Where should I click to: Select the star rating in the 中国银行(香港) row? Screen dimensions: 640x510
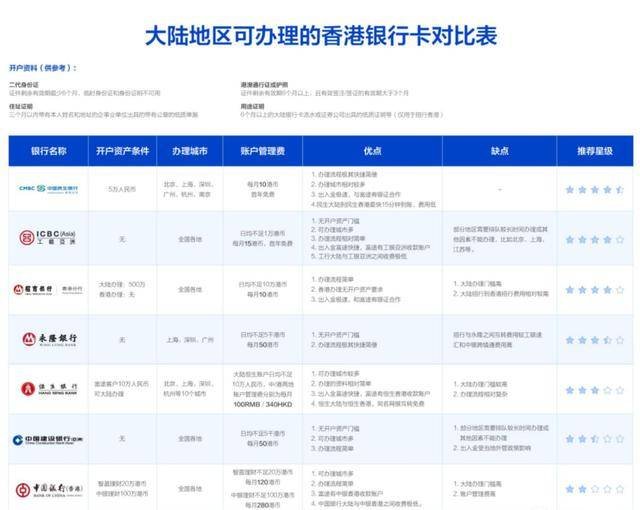pos(595,489)
